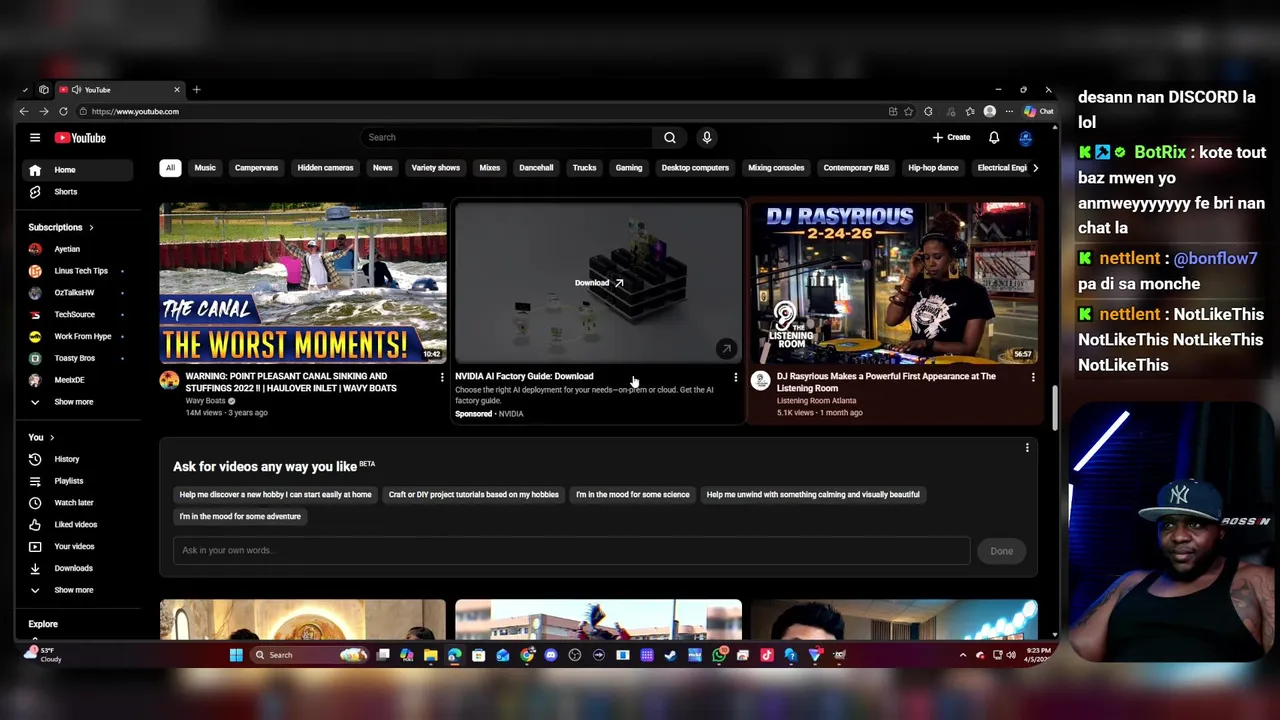This screenshot has height=720, width=1280.
Task: Select the Hip-hop dance chip
Action: (933, 168)
